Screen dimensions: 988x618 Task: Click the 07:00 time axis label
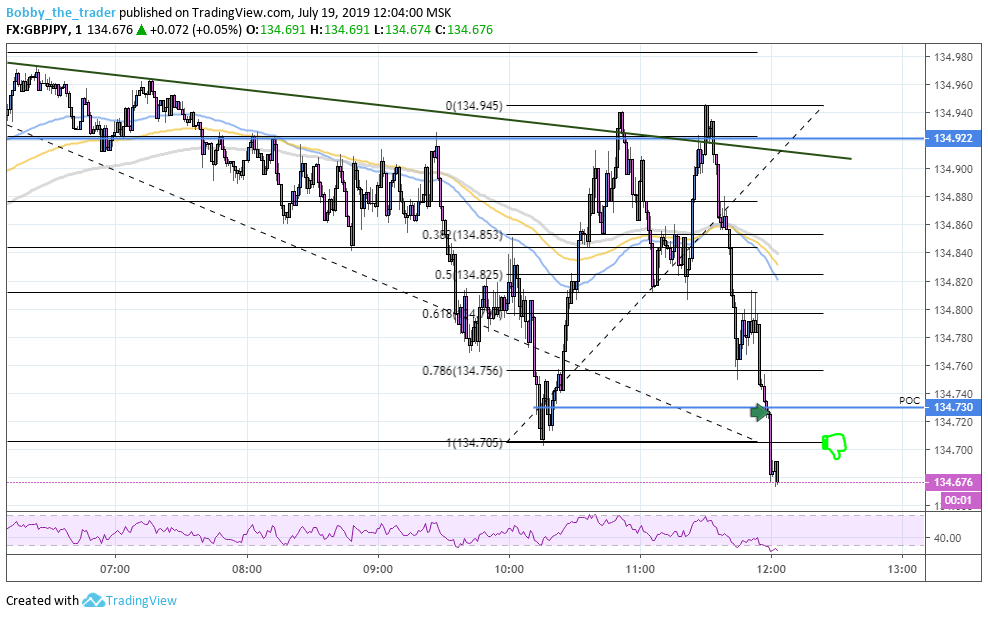coord(115,569)
